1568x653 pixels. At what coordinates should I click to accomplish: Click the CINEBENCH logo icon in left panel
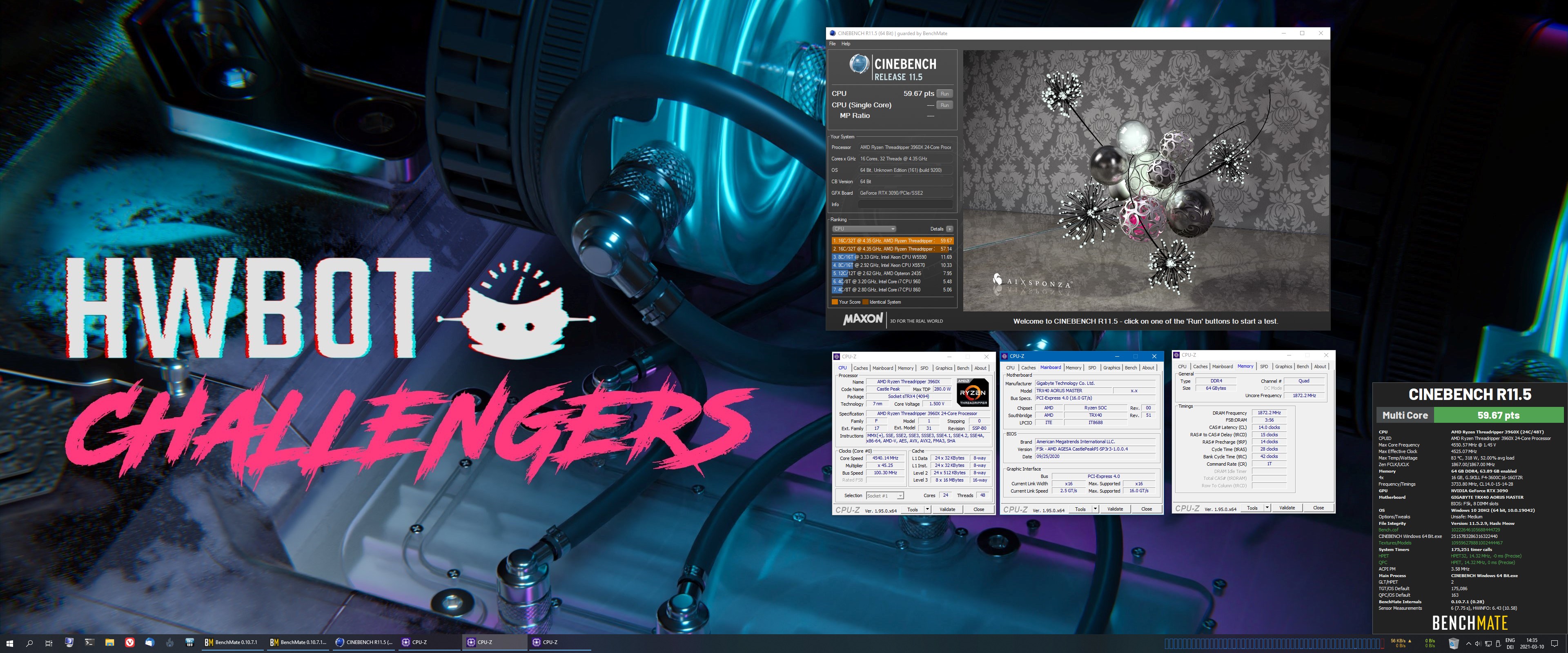(x=859, y=64)
